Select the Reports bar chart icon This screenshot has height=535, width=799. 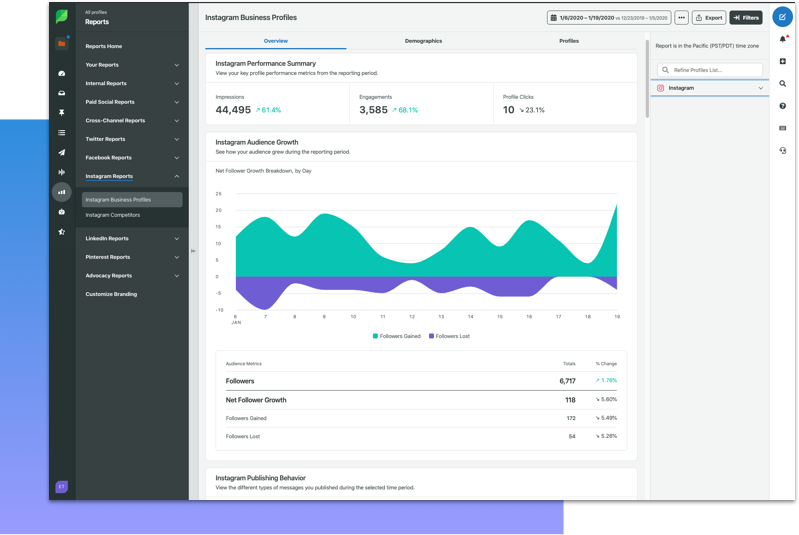pos(62,192)
